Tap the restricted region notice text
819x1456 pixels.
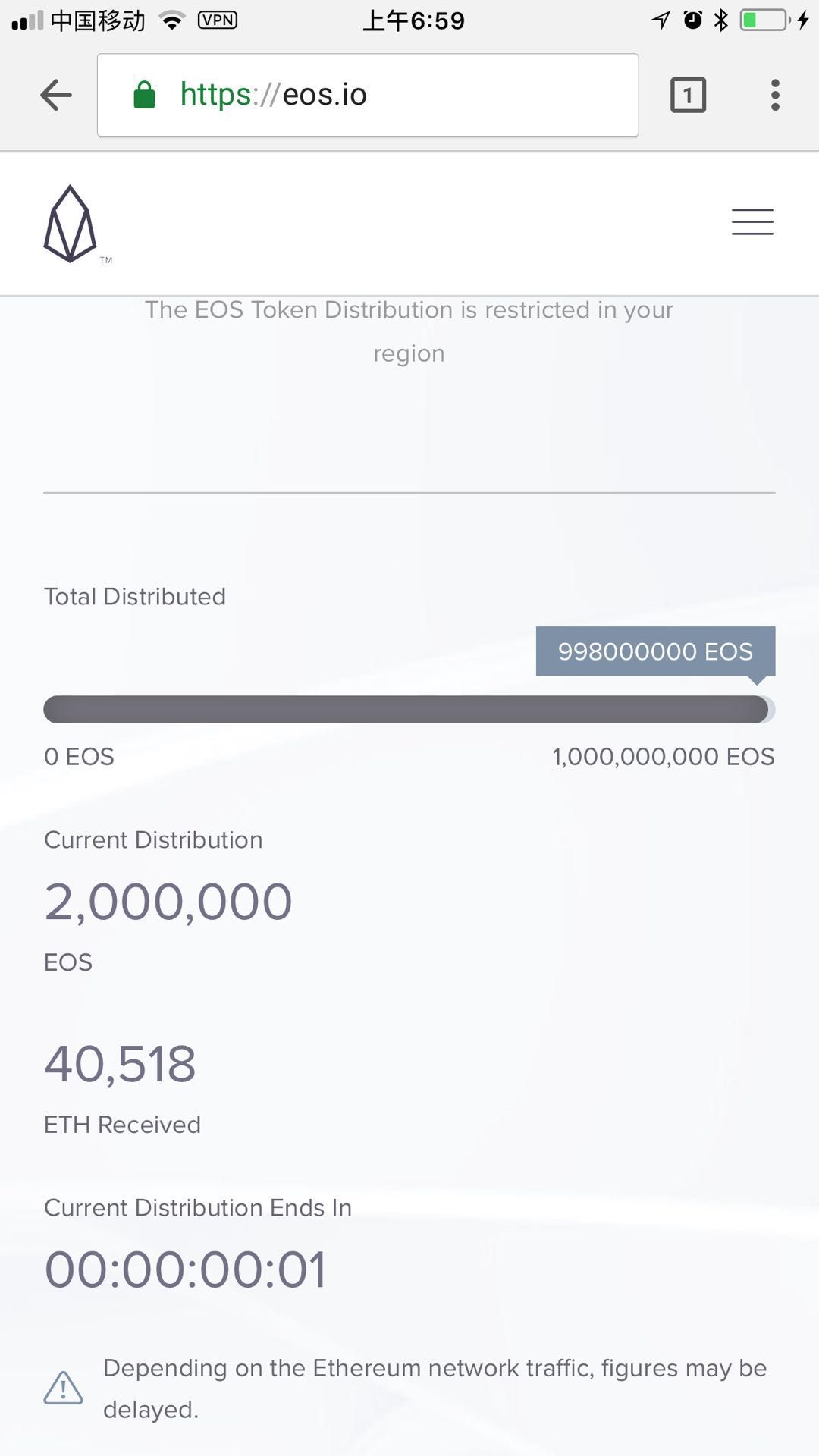[409, 331]
